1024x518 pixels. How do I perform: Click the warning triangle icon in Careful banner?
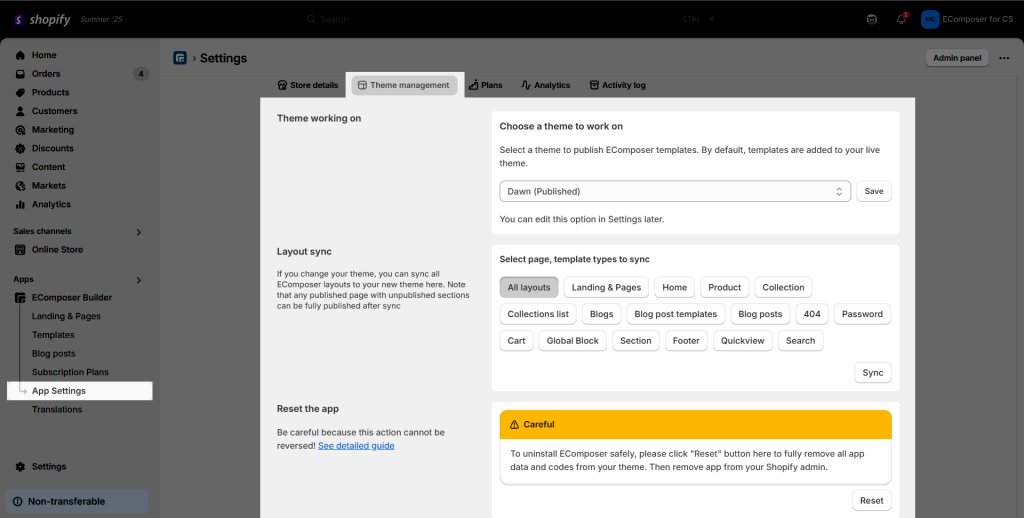(x=514, y=425)
